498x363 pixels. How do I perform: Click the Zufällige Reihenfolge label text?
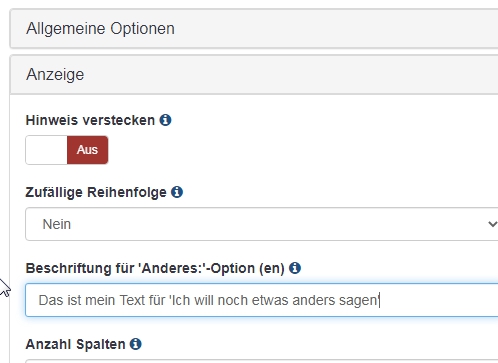pos(96,192)
